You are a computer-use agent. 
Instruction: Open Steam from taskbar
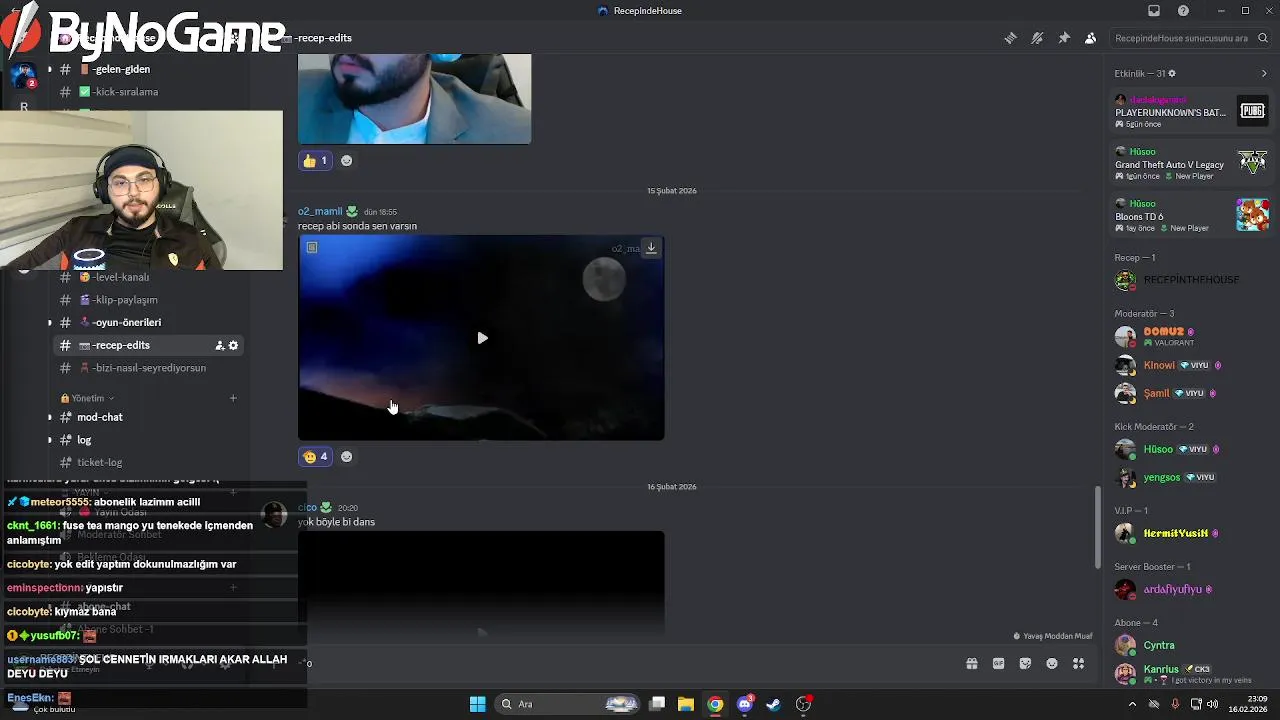pos(773,704)
